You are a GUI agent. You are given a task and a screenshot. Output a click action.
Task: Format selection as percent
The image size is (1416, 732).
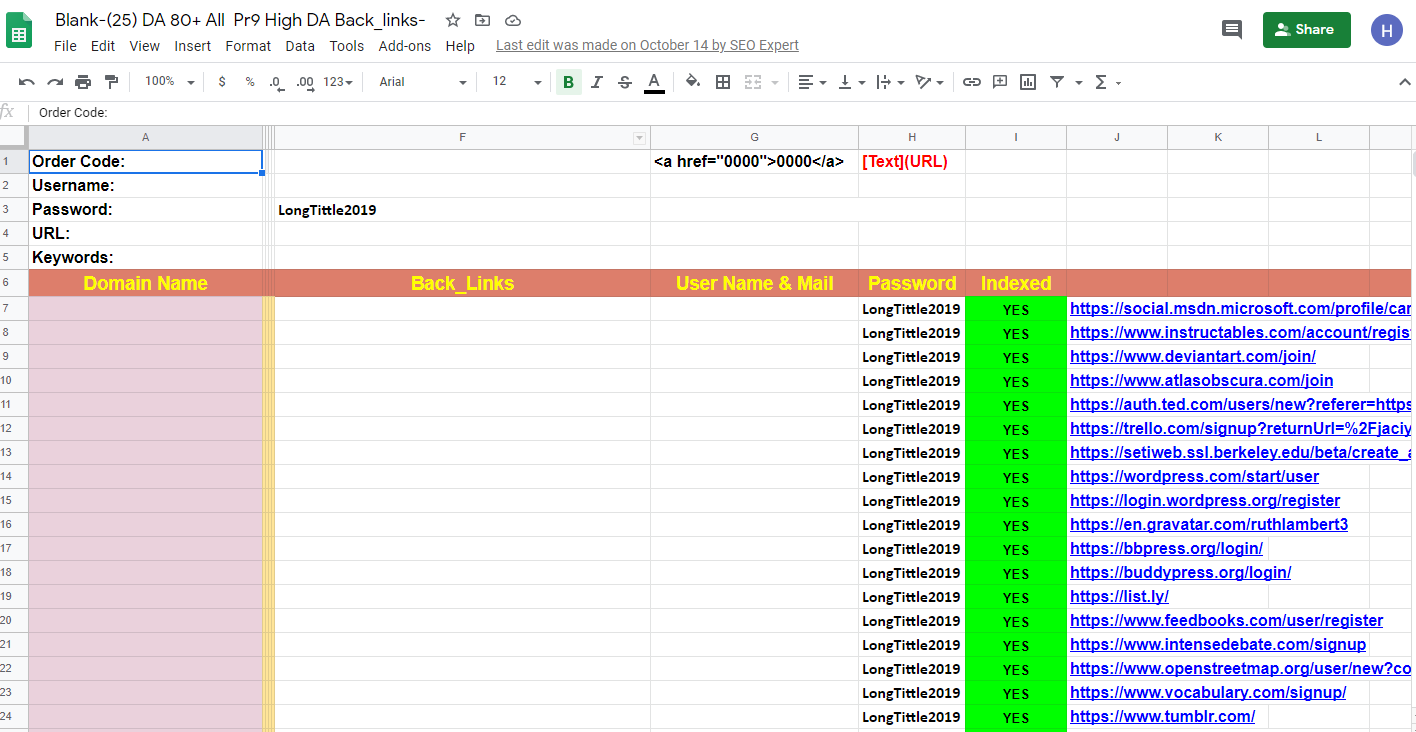click(x=249, y=81)
